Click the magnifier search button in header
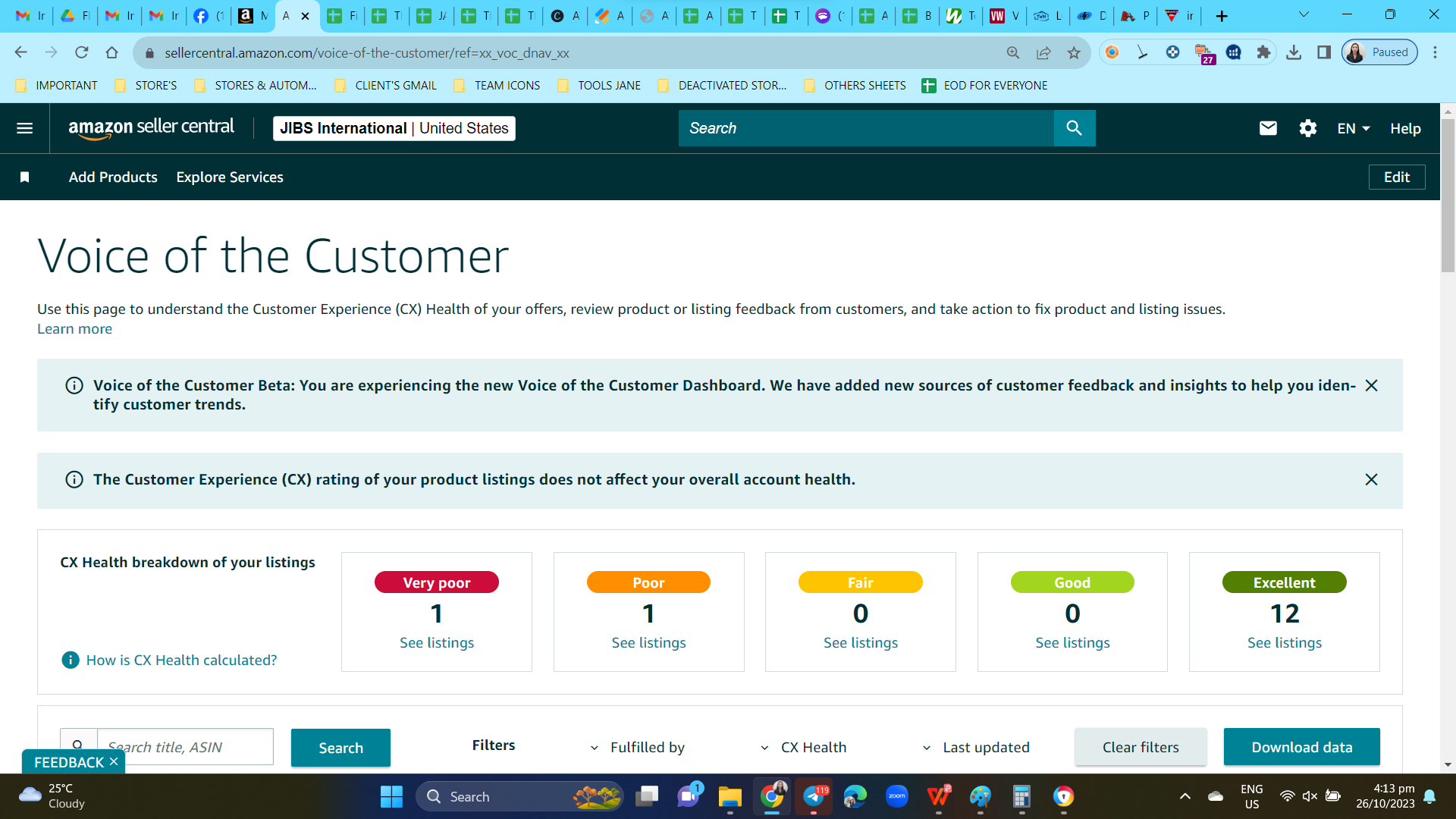 click(x=1074, y=128)
